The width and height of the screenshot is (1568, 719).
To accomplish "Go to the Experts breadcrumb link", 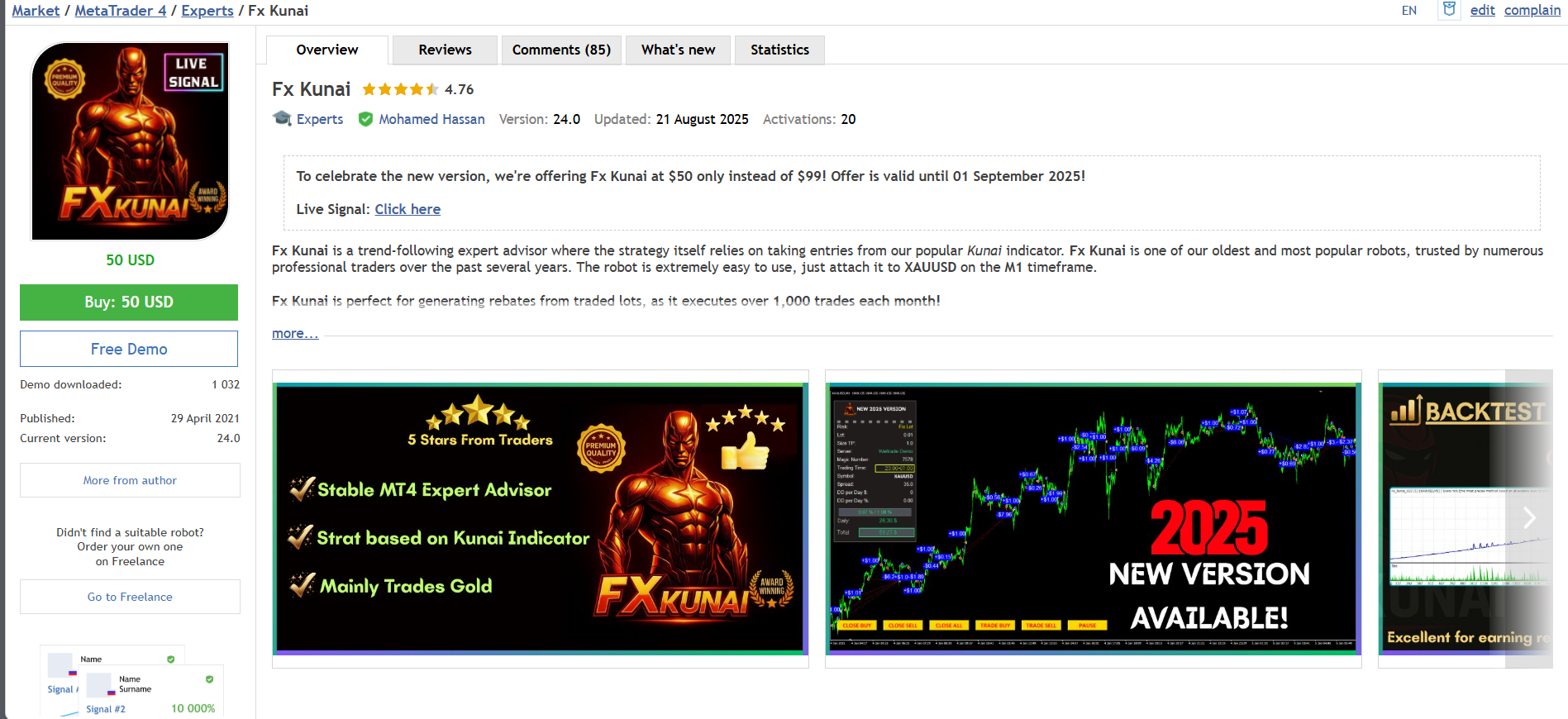I will 207,11.
